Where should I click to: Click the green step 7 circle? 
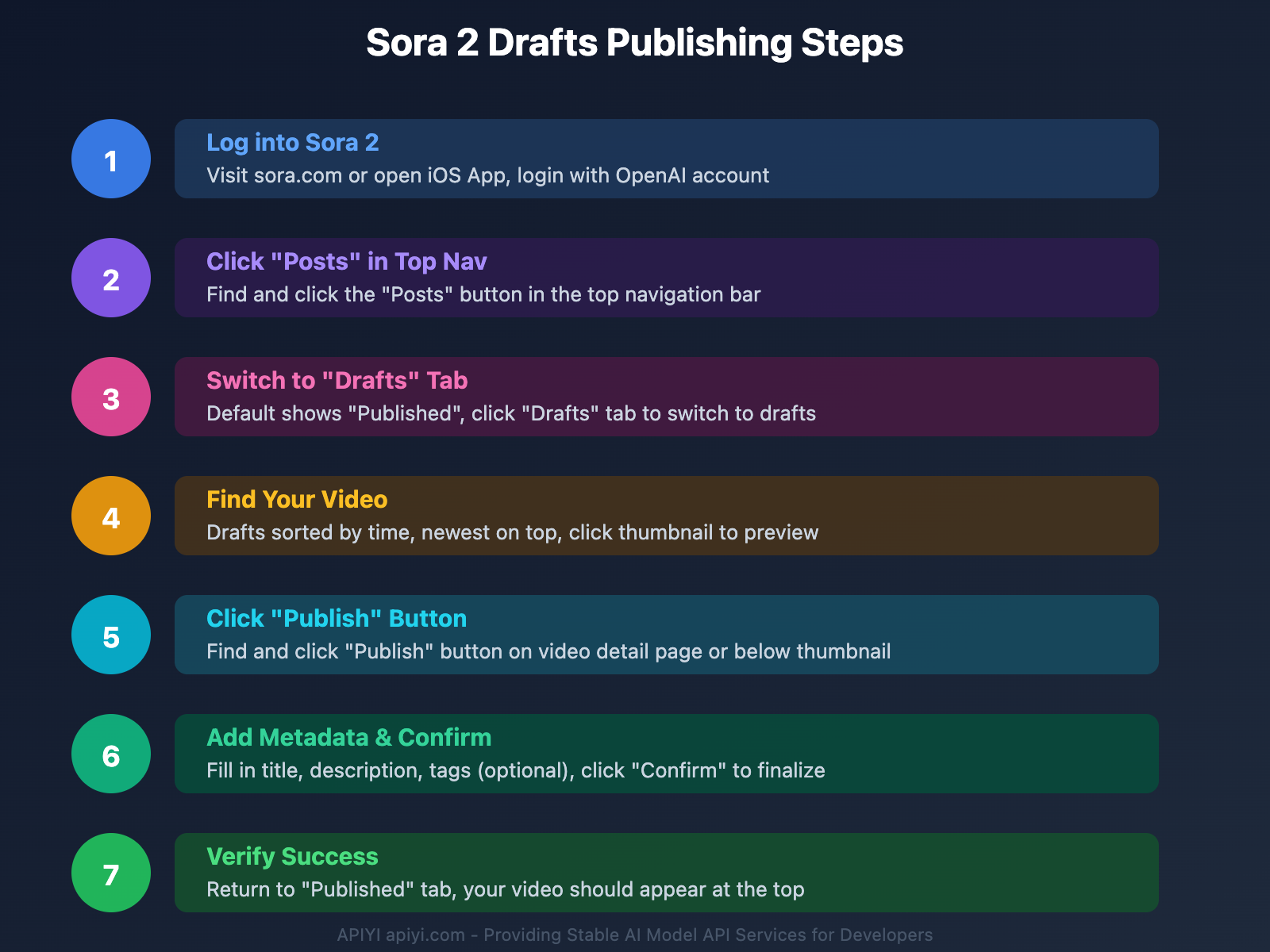(111, 873)
